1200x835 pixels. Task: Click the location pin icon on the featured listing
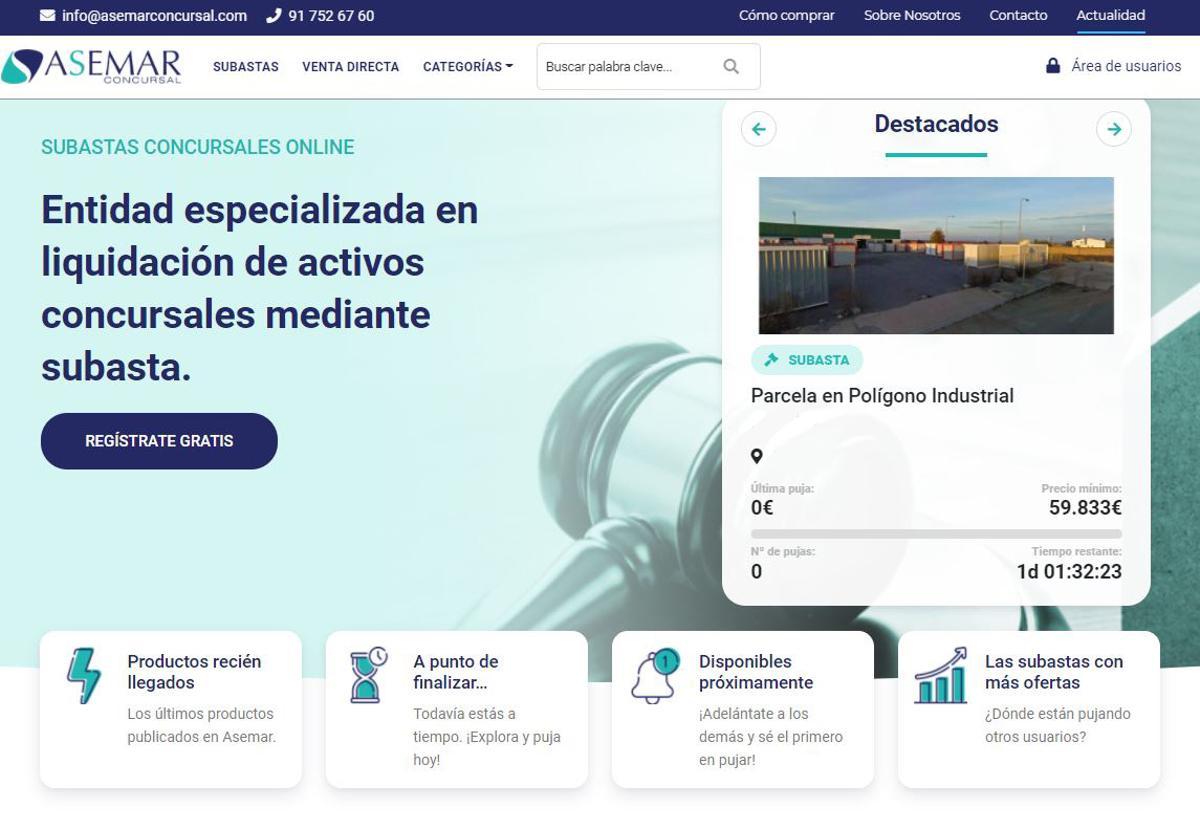click(757, 456)
